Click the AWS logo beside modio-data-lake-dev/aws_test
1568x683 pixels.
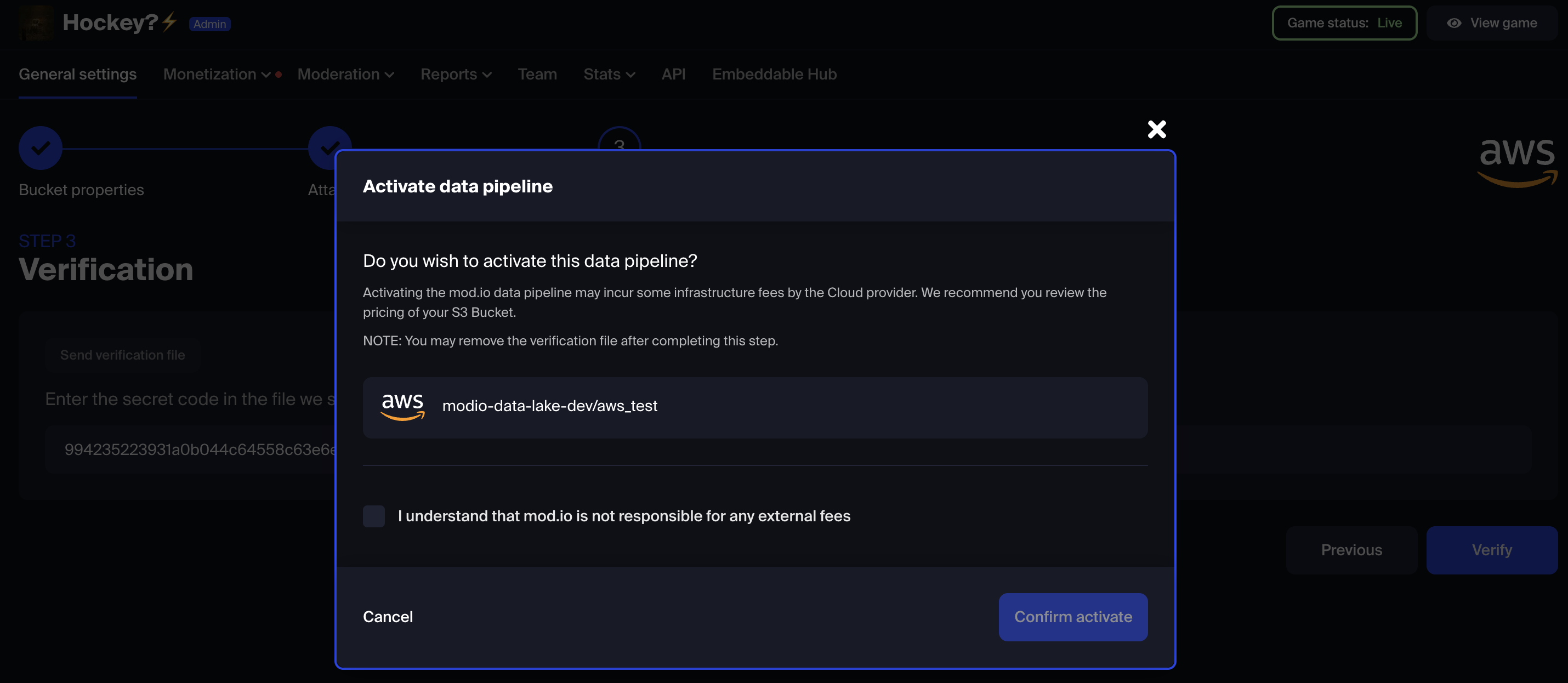pos(402,406)
